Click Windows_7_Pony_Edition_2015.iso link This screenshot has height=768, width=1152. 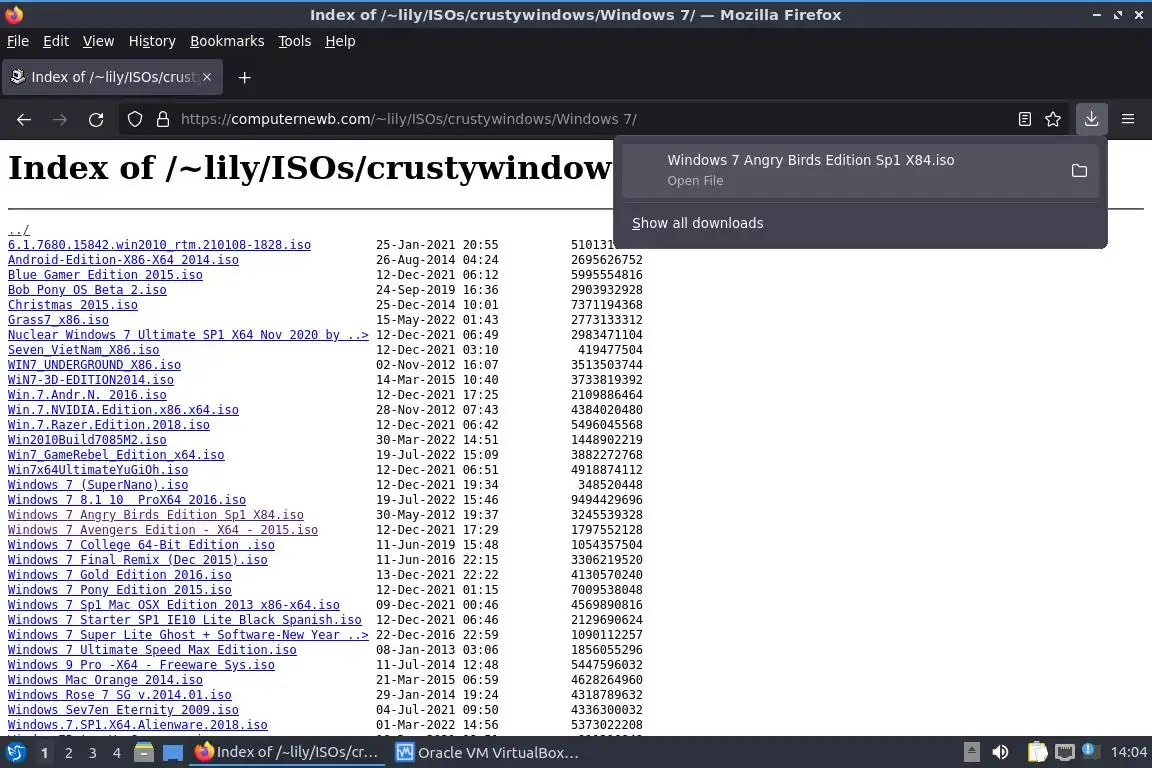tap(119, 589)
